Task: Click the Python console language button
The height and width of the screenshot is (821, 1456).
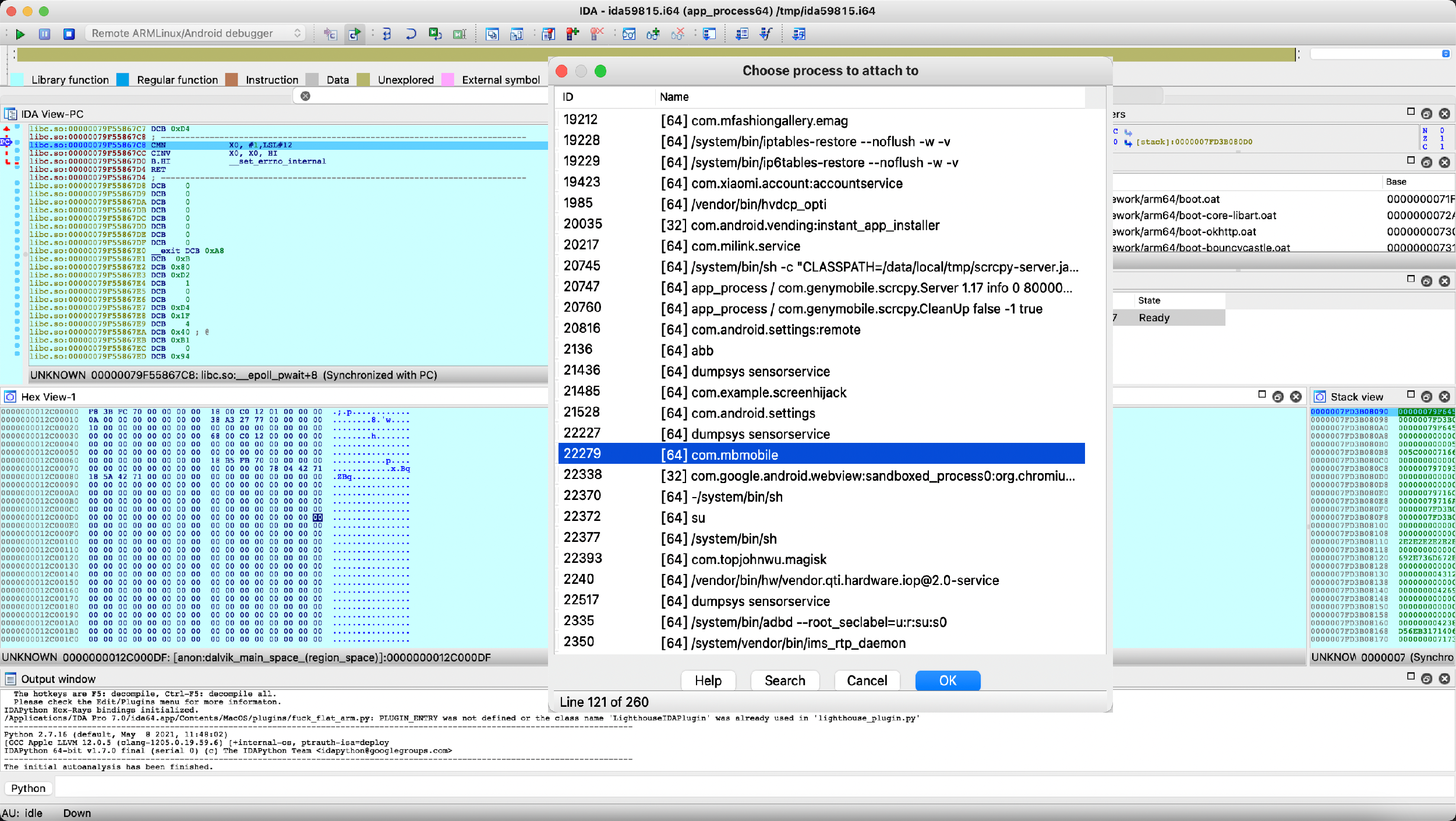Action: [x=28, y=788]
